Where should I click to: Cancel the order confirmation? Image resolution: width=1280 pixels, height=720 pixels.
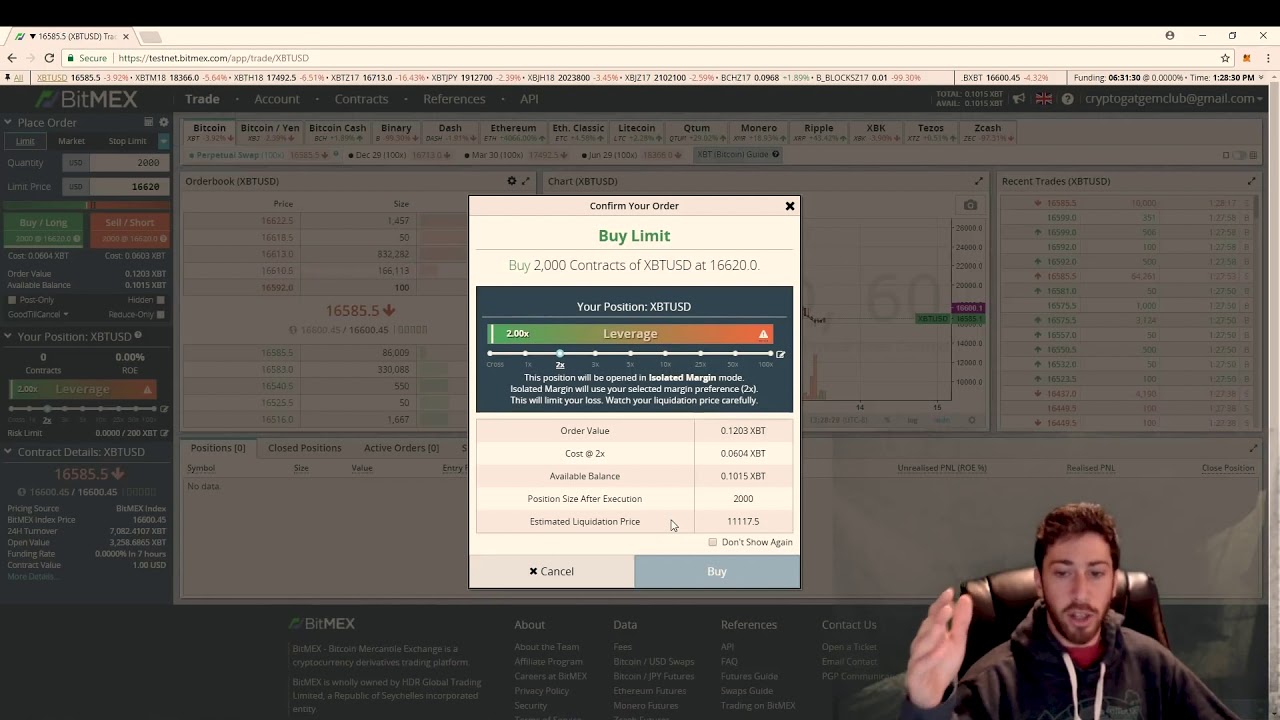pyautogui.click(x=552, y=571)
